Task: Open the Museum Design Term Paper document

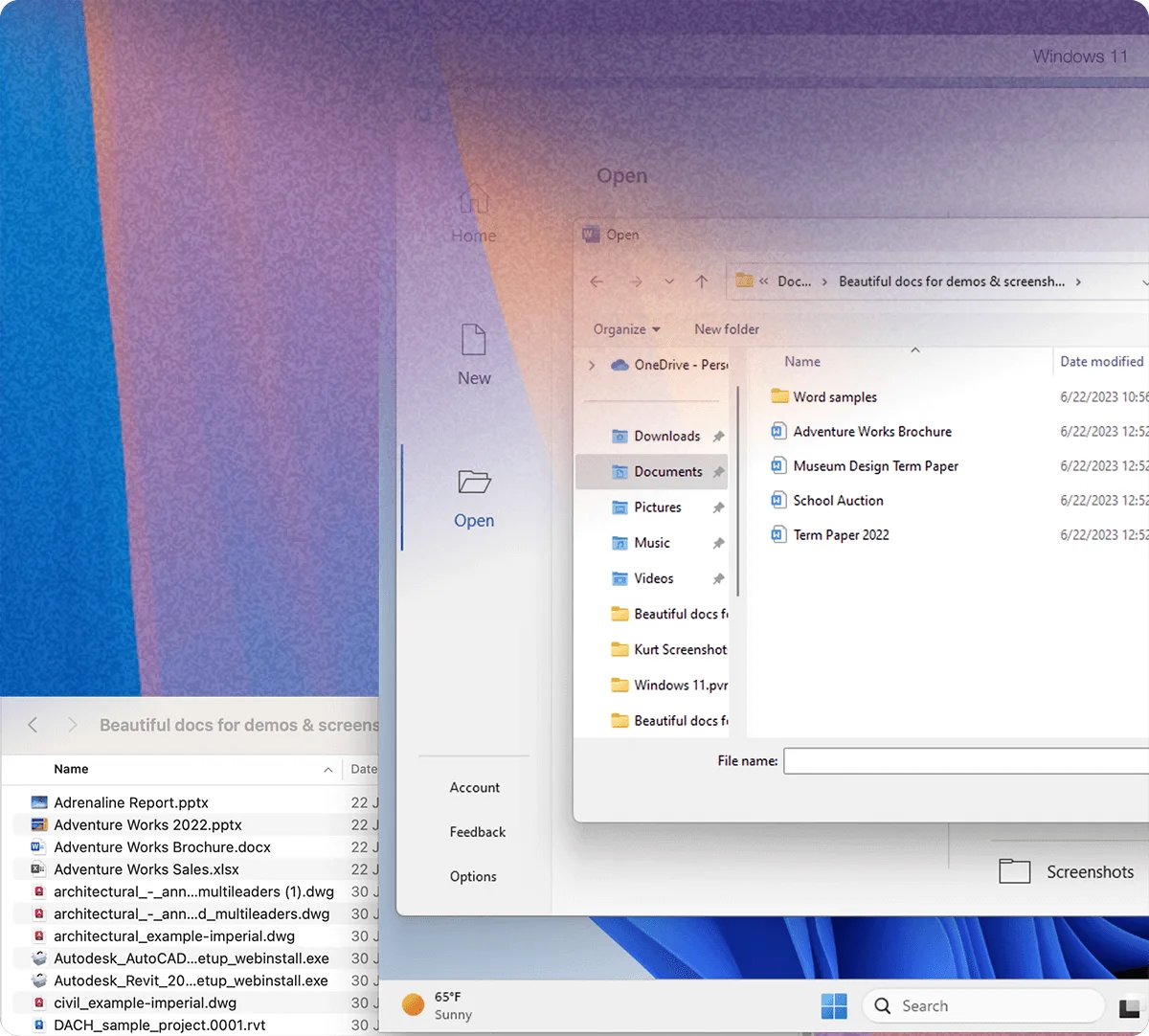Action: coord(876,466)
